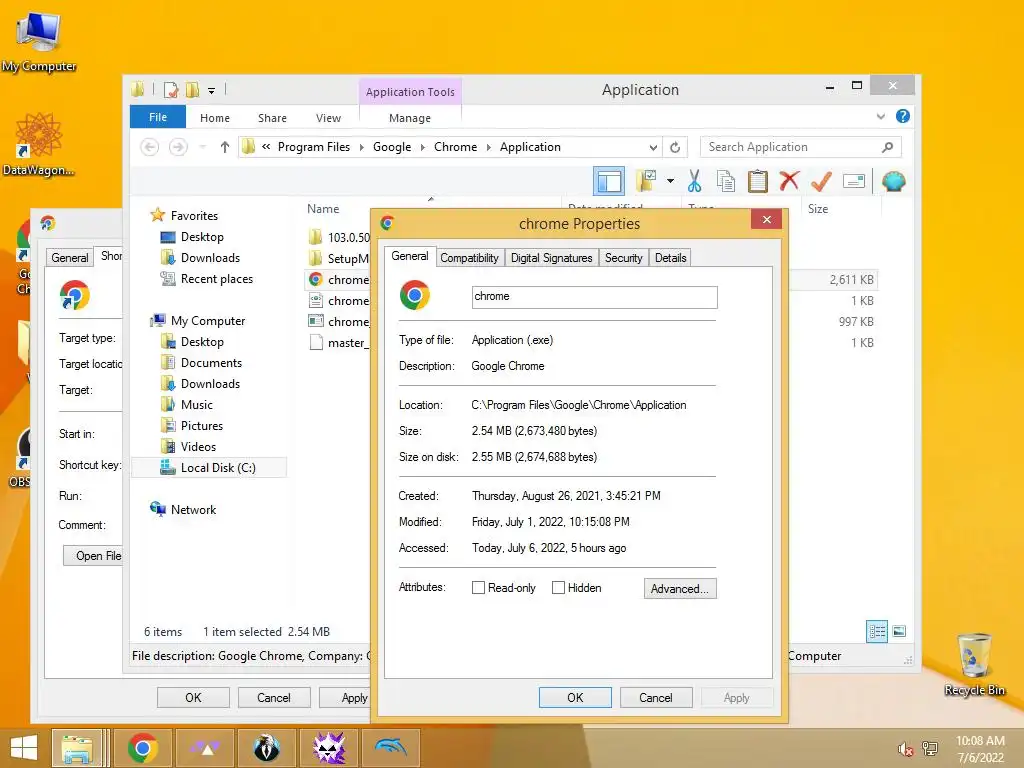The width and height of the screenshot is (1024, 768).
Task: Click the Forward arrow in Explorer
Action: tap(178, 147)
